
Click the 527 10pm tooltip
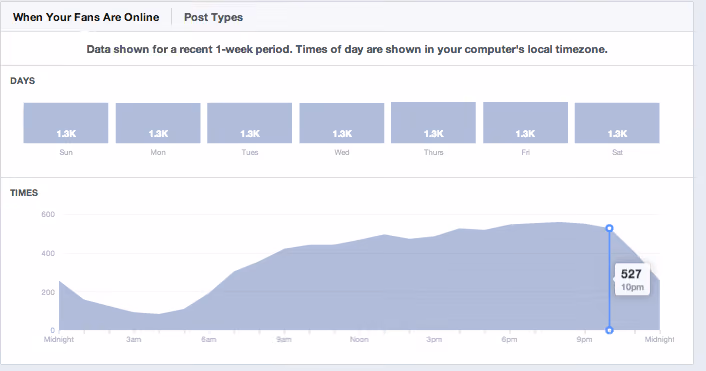pyautogui.click(x=632, y=280)
